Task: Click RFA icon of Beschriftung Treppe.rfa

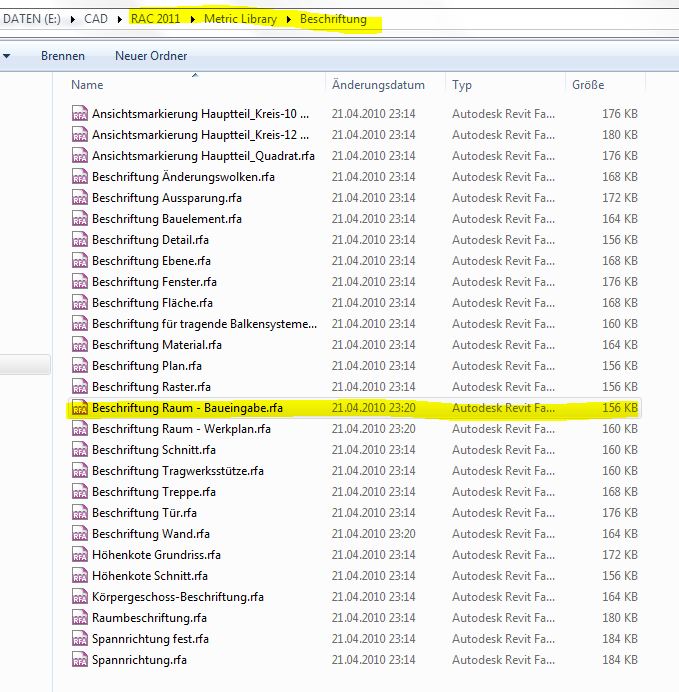Action: click(79, 492)
